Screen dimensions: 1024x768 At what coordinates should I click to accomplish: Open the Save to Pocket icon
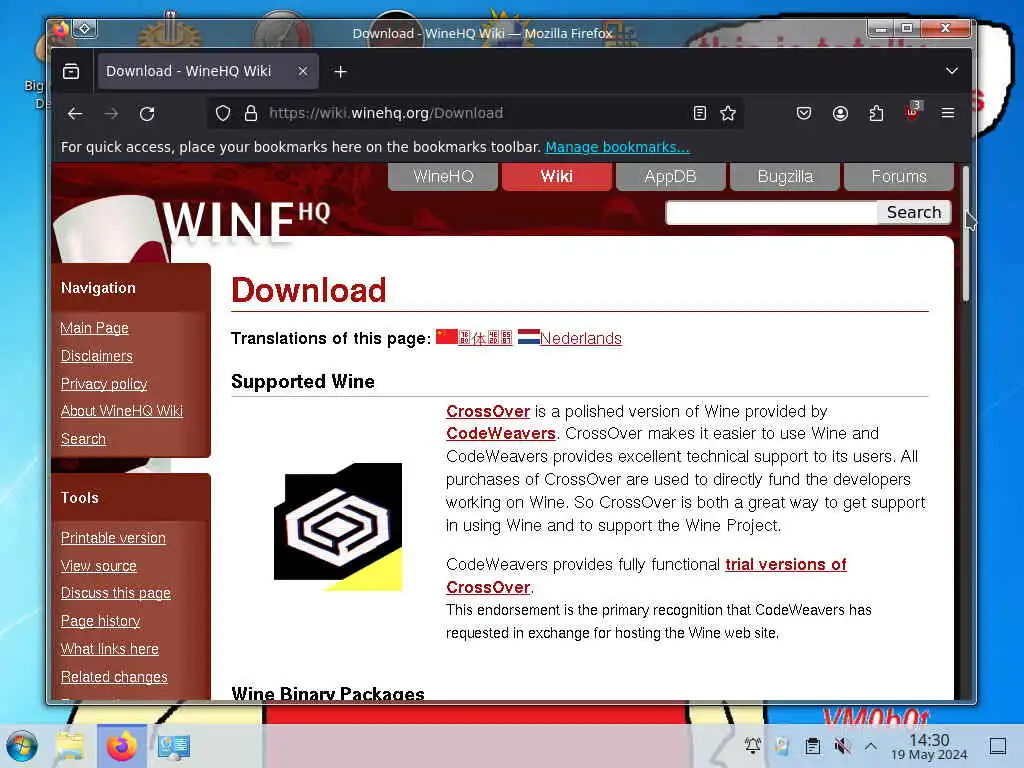(x=804, y=114)
